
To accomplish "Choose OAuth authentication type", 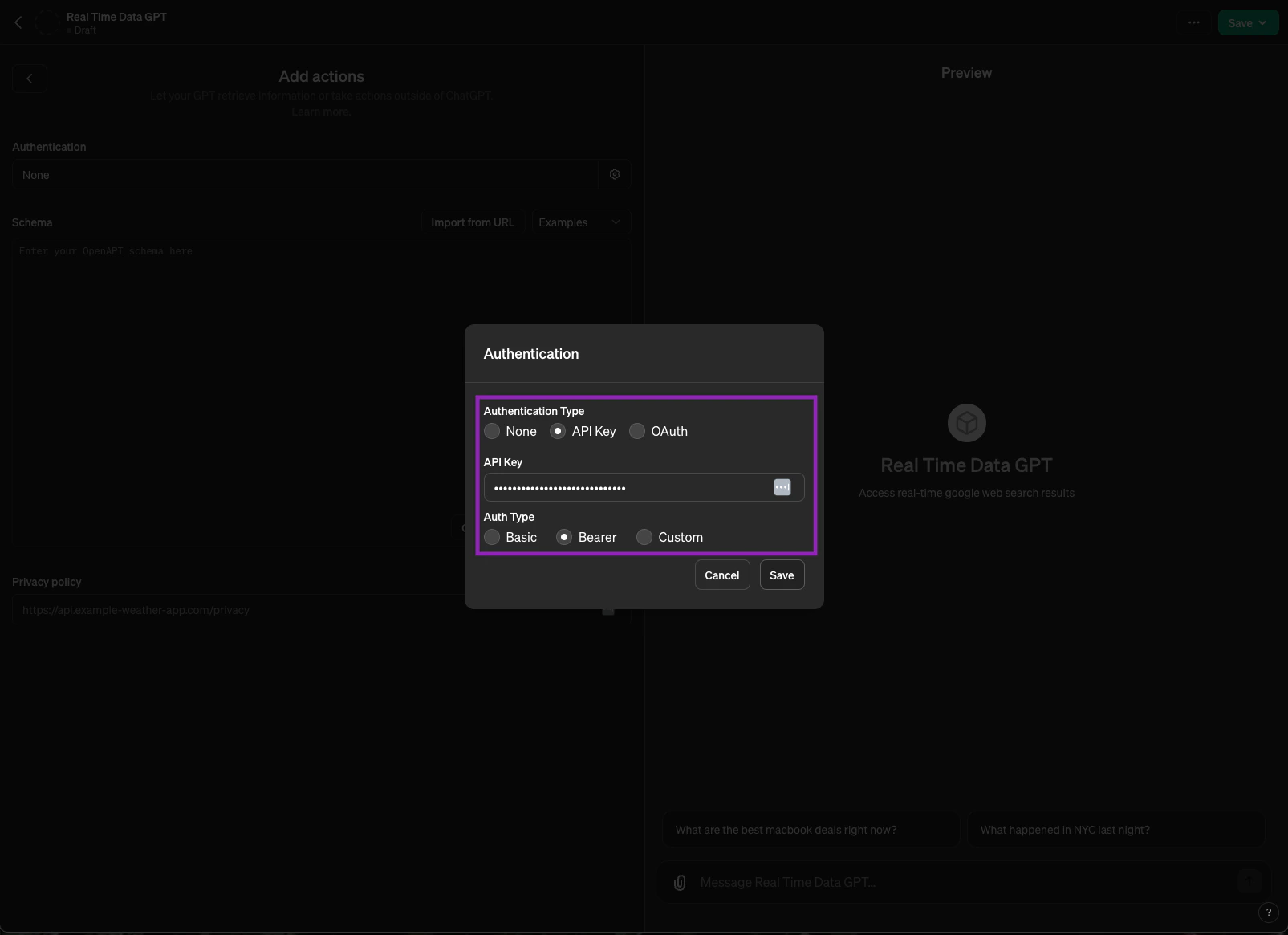I will 637,431.
